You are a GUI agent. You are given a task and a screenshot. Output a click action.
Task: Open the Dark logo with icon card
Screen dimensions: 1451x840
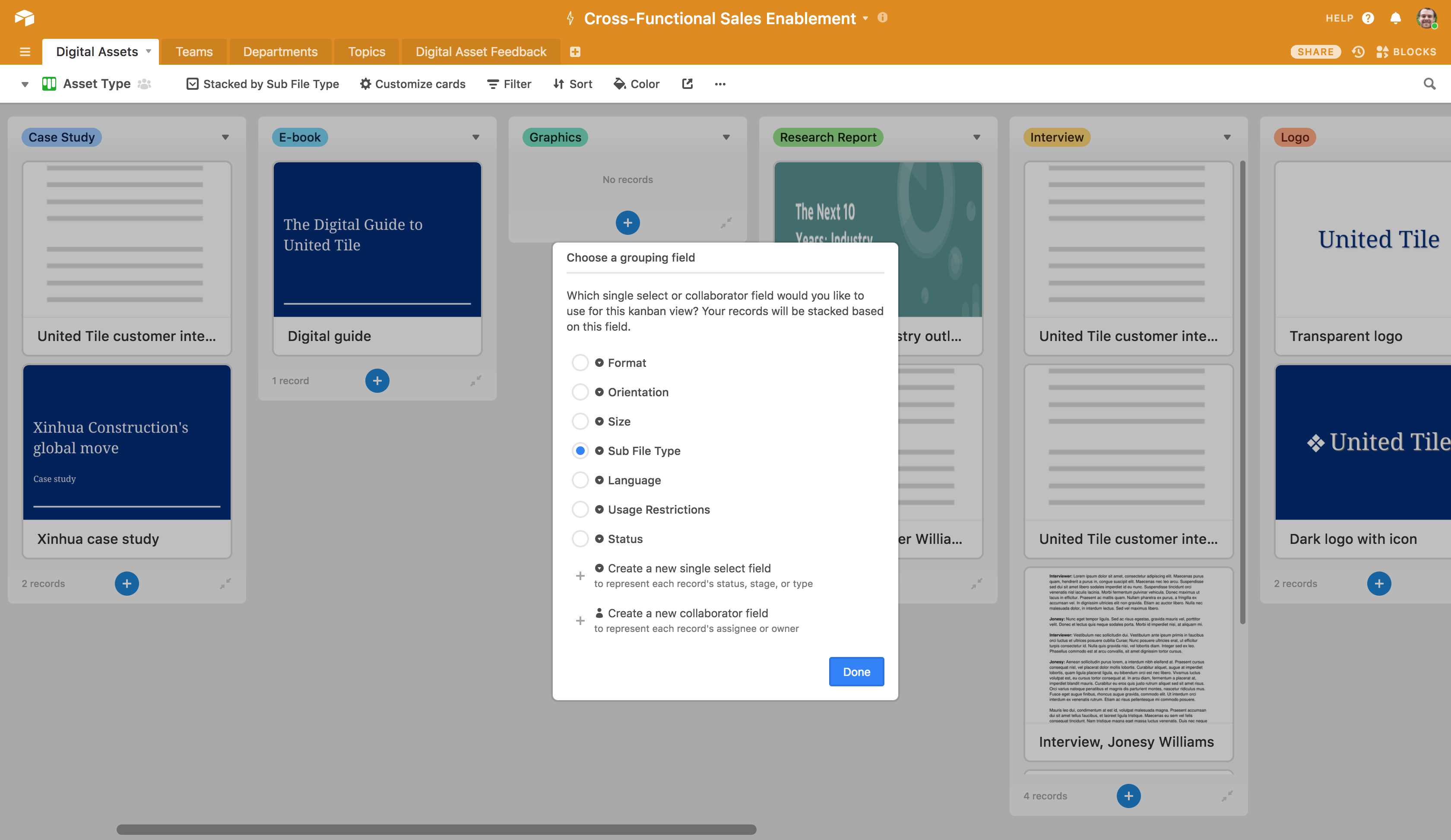1363,461
